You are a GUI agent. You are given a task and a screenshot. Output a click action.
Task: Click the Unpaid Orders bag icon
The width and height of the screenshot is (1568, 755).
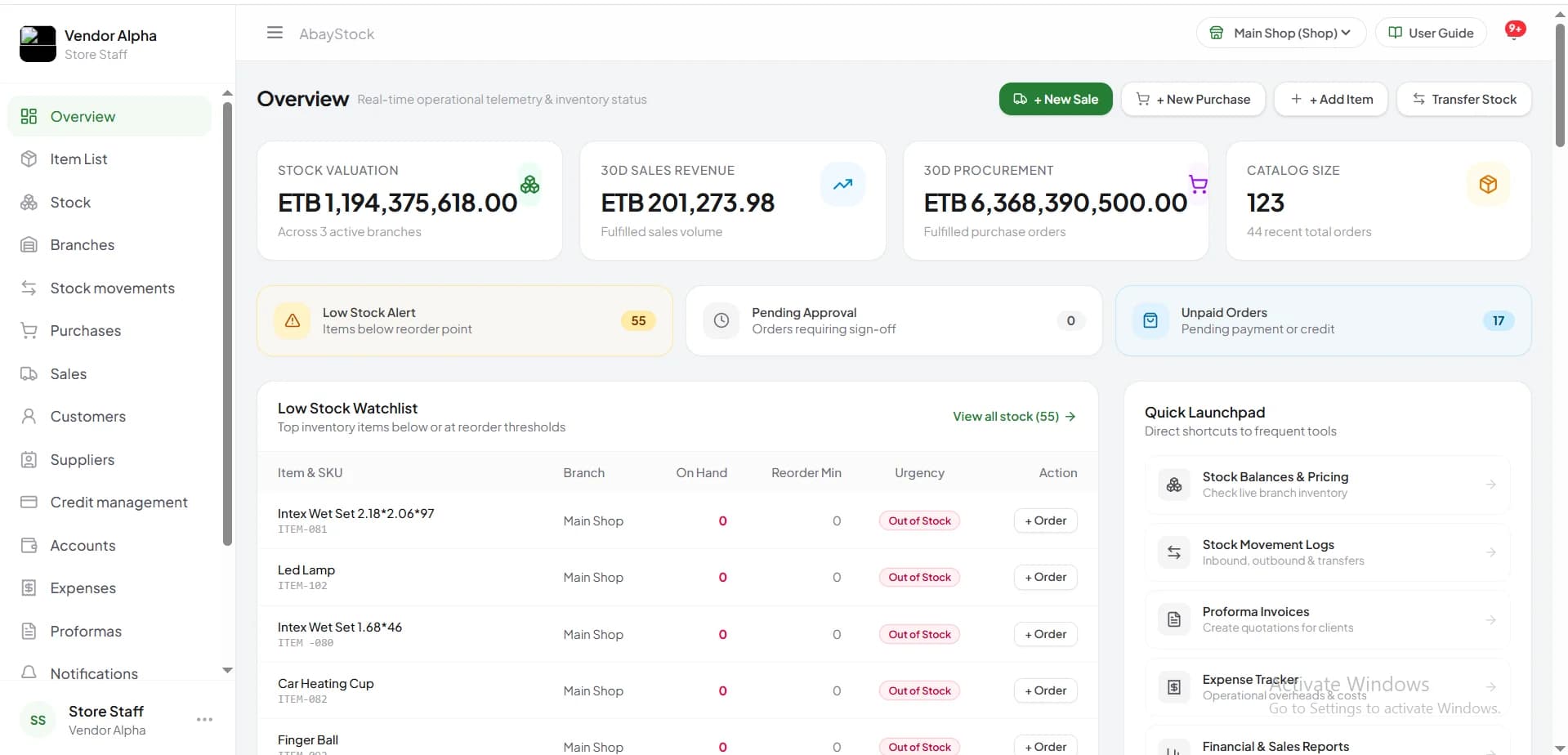coord(1150,320)
